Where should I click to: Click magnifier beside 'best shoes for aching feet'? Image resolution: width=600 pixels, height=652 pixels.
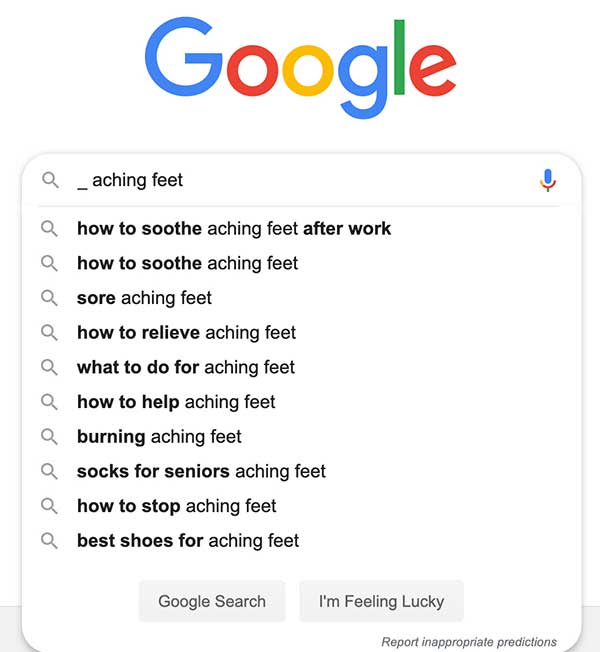coord(49,541)
